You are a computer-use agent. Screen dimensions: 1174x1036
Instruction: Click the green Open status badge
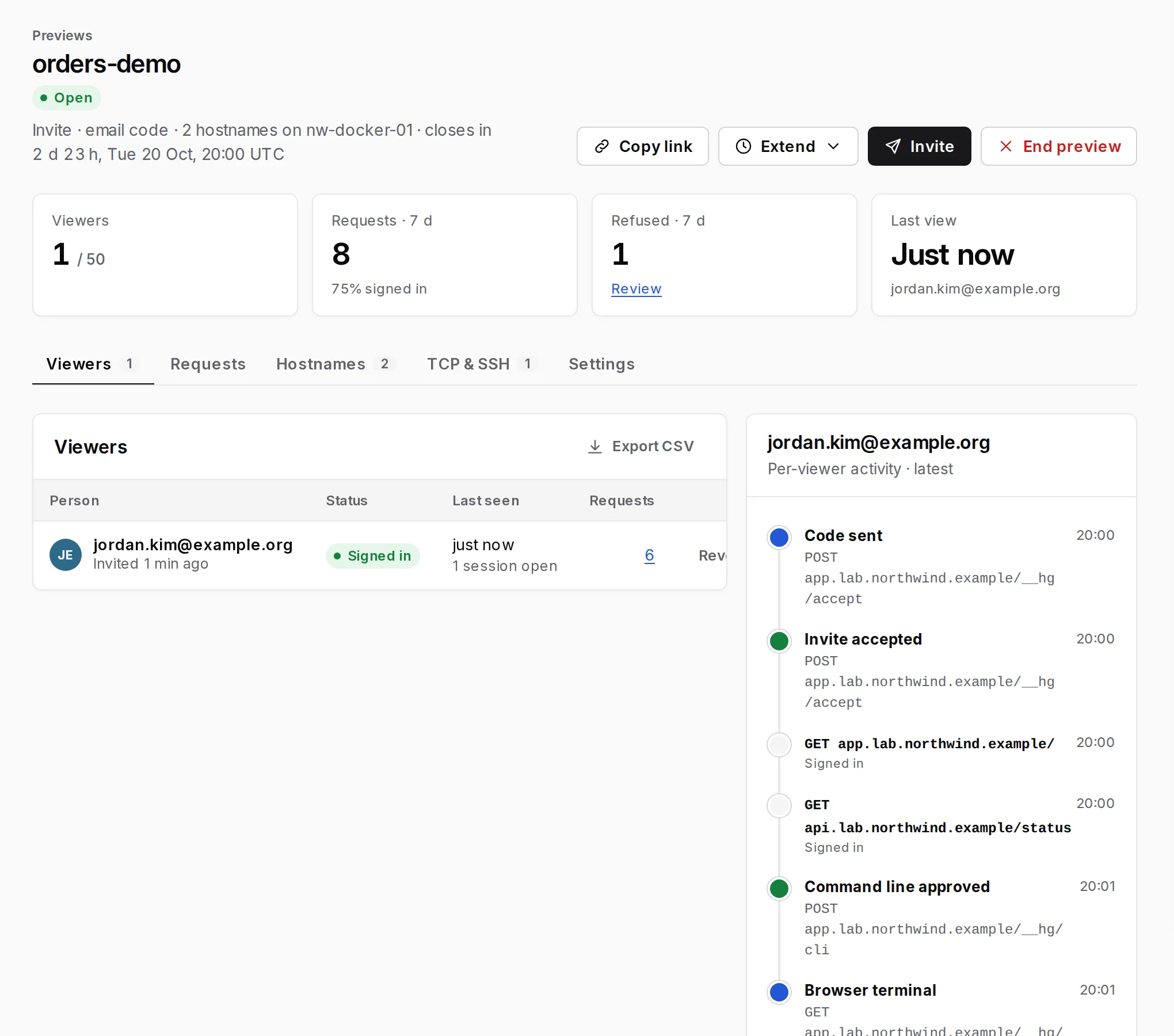point(67,98)
